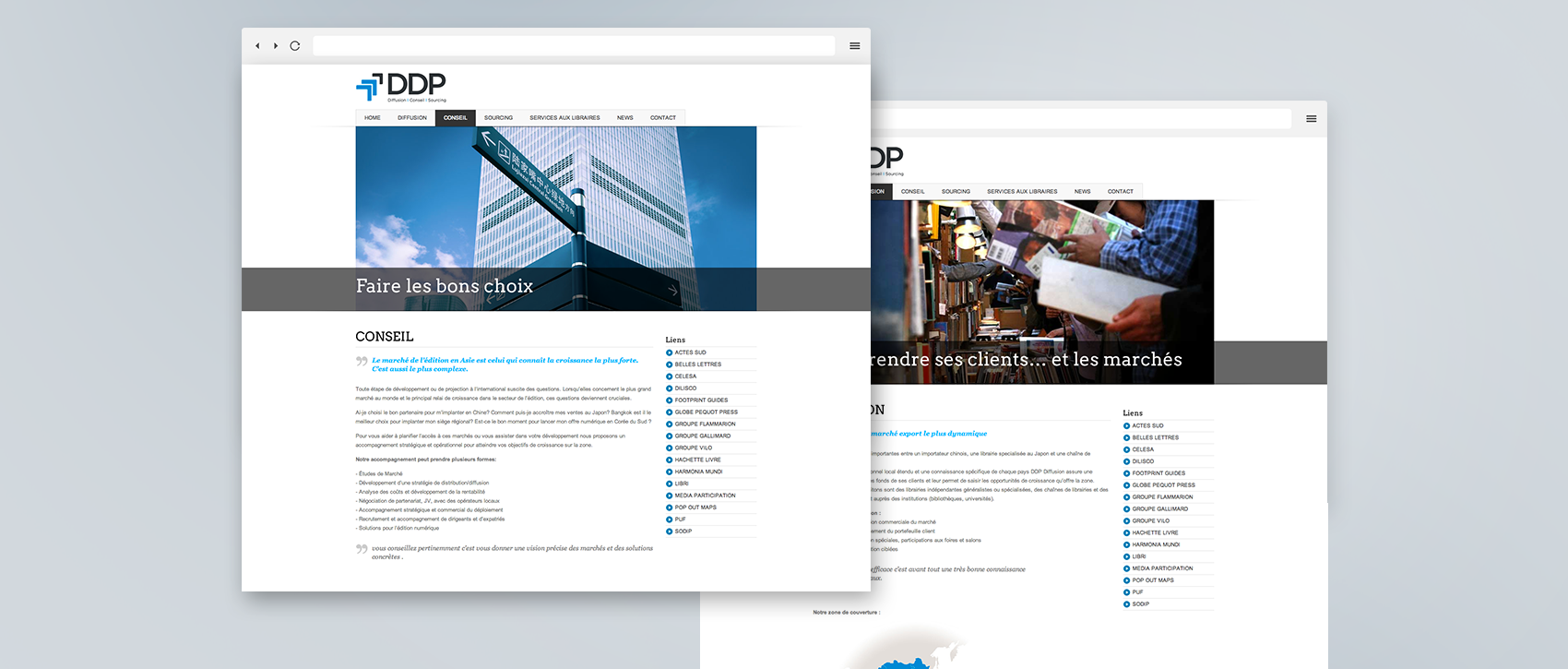Reload the page in front browser

coord(295,45)
